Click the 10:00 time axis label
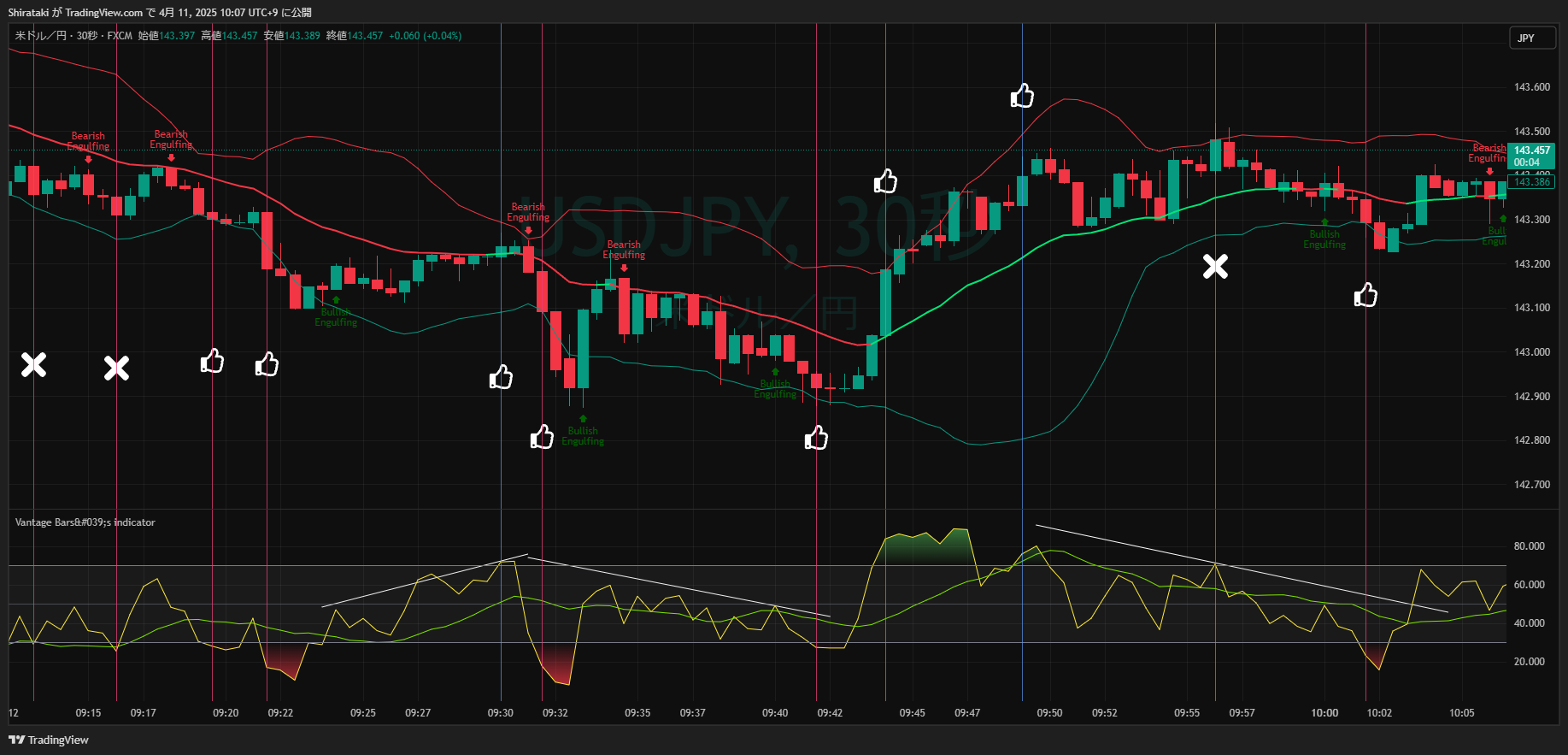1568x755 pixels. pyautogui.click(x=1324, y=713)
